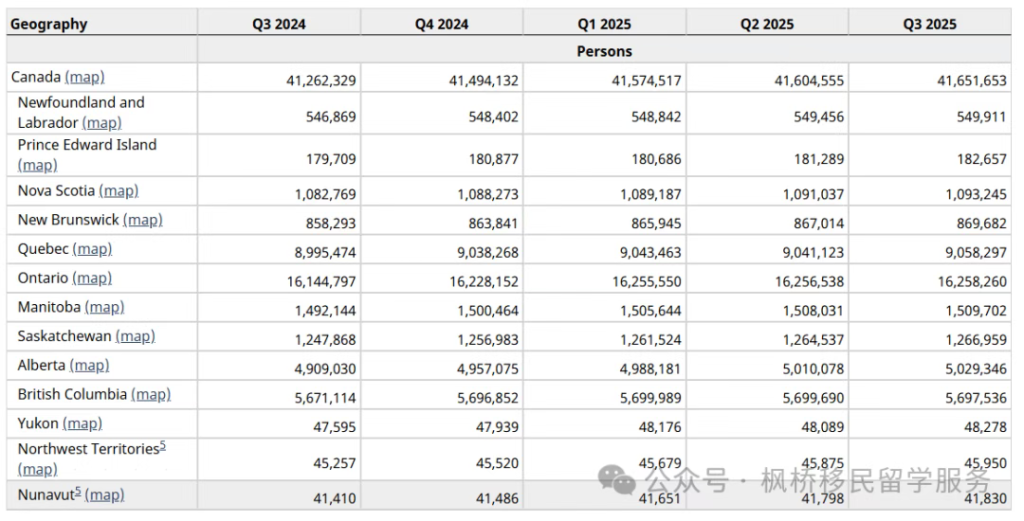Open the Northwest Territories map link

pyautogui.click(x=37, y=469)
